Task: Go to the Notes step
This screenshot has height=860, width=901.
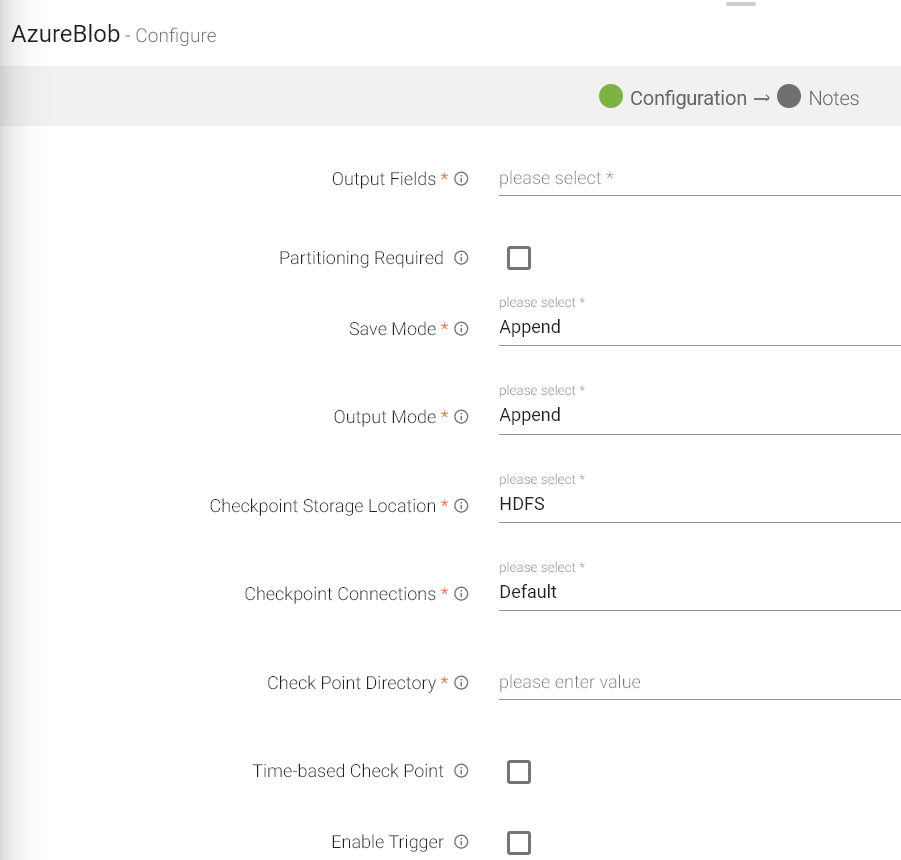Action: click(819, 98)
